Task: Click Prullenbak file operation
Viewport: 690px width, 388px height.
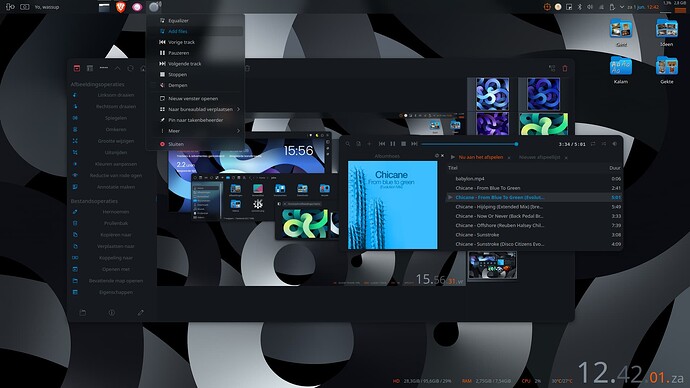Action: [114, 223]
